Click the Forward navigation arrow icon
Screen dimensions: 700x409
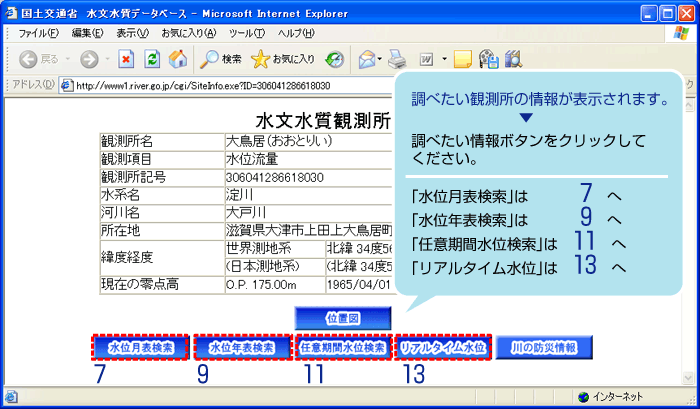tap(89, 59)
